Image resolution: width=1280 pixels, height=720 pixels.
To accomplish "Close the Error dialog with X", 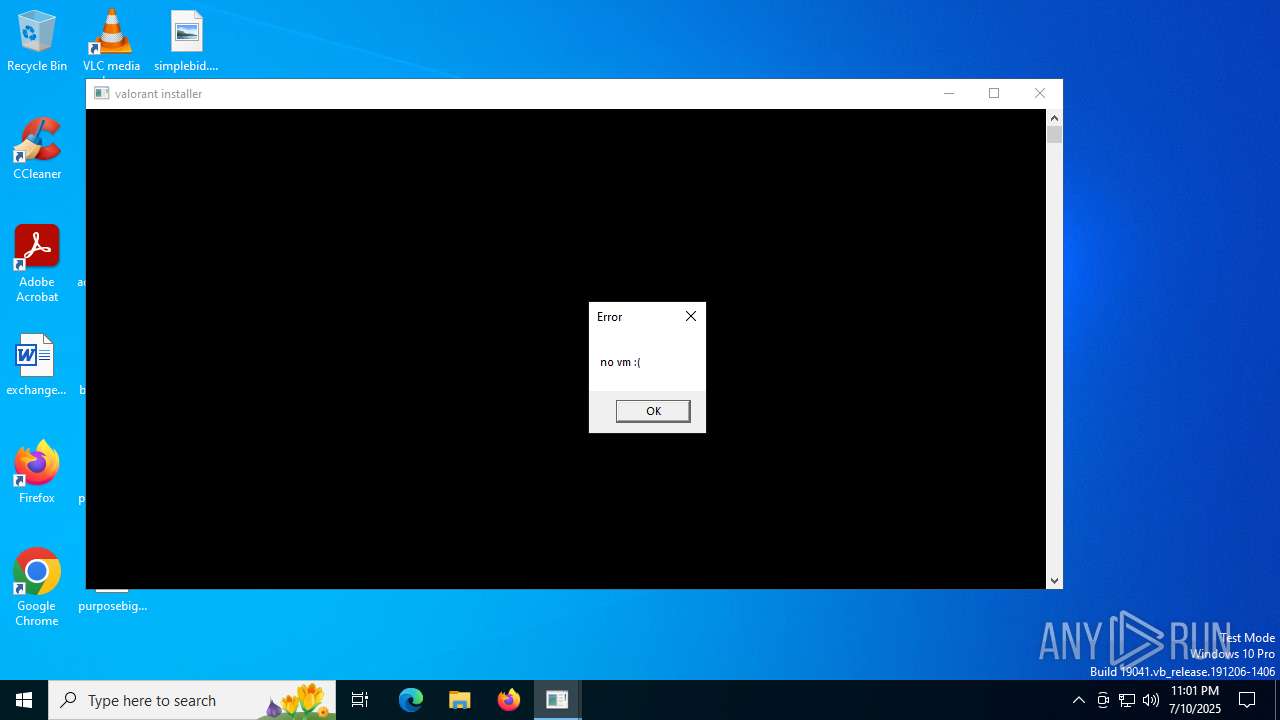I will [691, 316].
